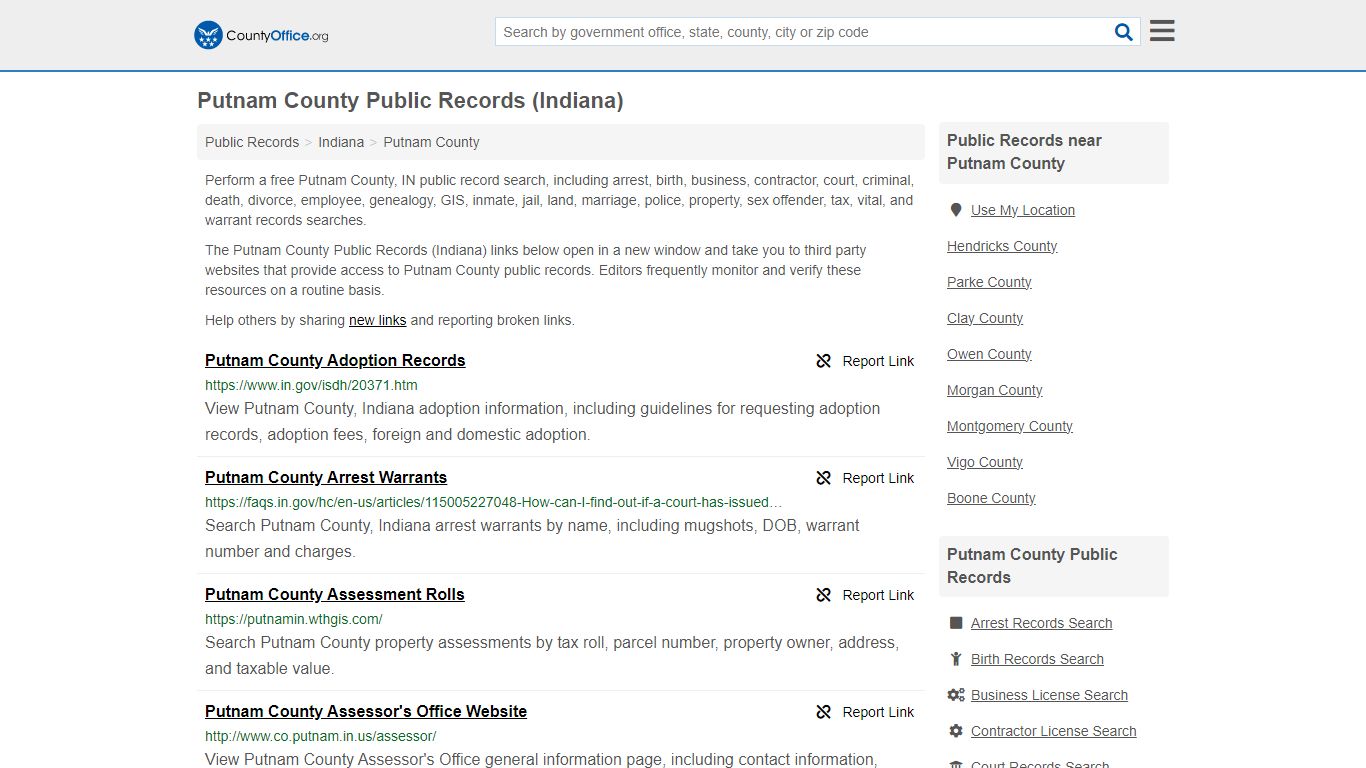Click Use My Location

click(x=1023, y=210)
